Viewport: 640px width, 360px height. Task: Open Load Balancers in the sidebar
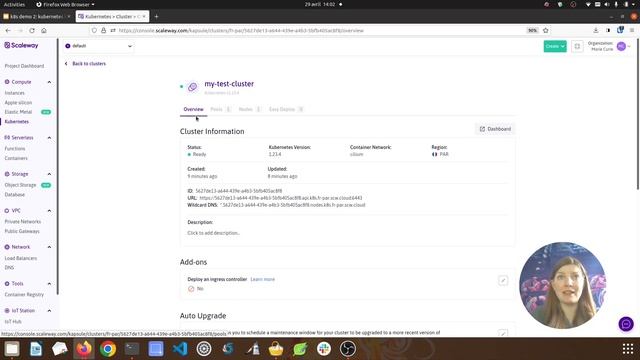pyautogui.click(x=21, y=258)
